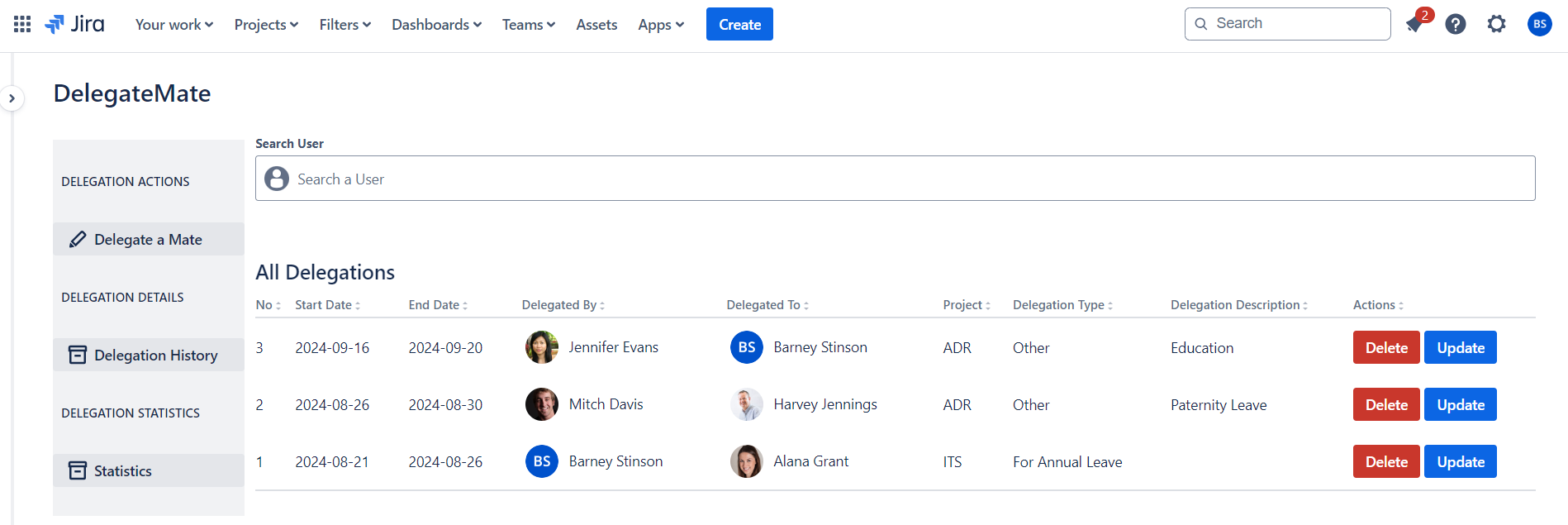This screenshot has width=1568, height=525.
Task: Click the name Harvey Jennings
Action: coord(825,404)
